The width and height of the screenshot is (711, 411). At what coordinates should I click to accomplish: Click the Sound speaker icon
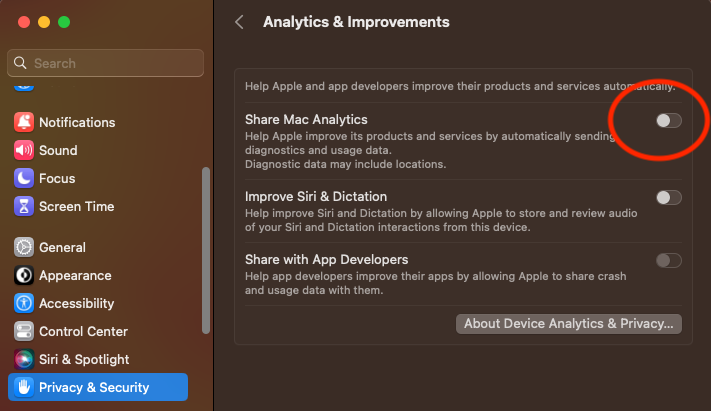click(x=24, y=150)
